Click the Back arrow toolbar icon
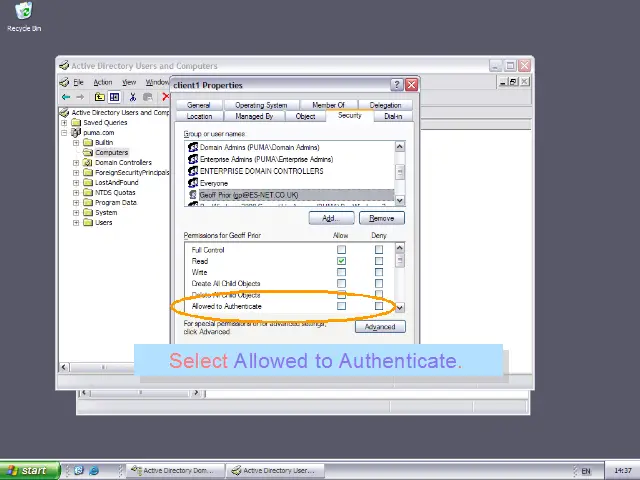This screenshot has width=640, height=480. 66,97
